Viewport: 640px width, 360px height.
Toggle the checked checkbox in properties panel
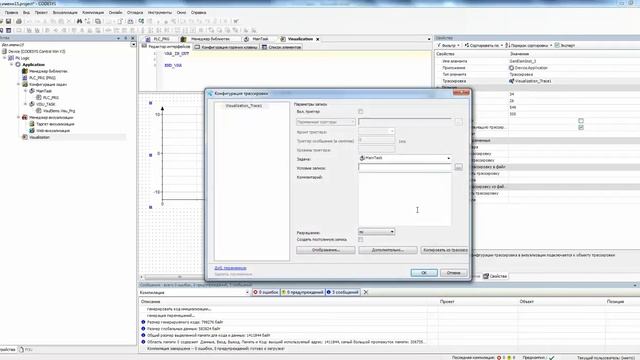click(x=581, y=127)
